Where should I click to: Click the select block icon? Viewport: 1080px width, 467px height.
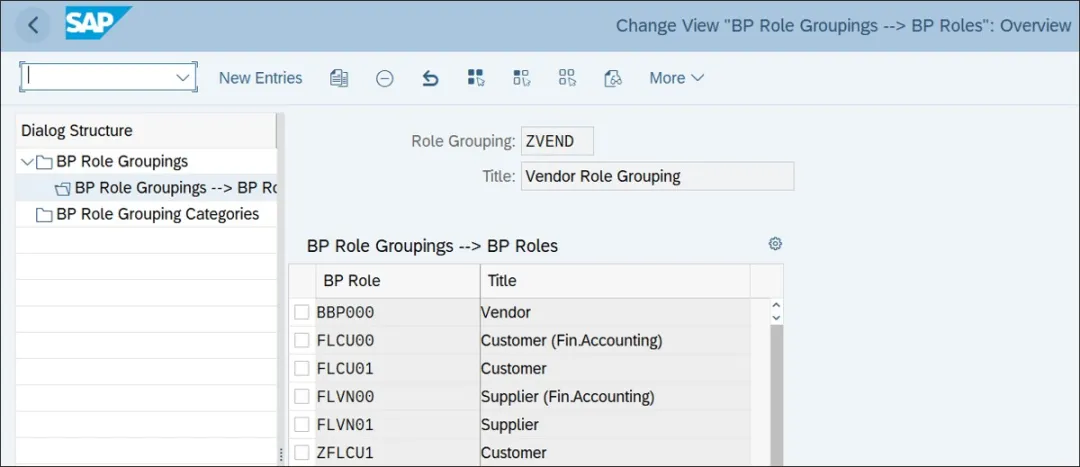point(521,78)
